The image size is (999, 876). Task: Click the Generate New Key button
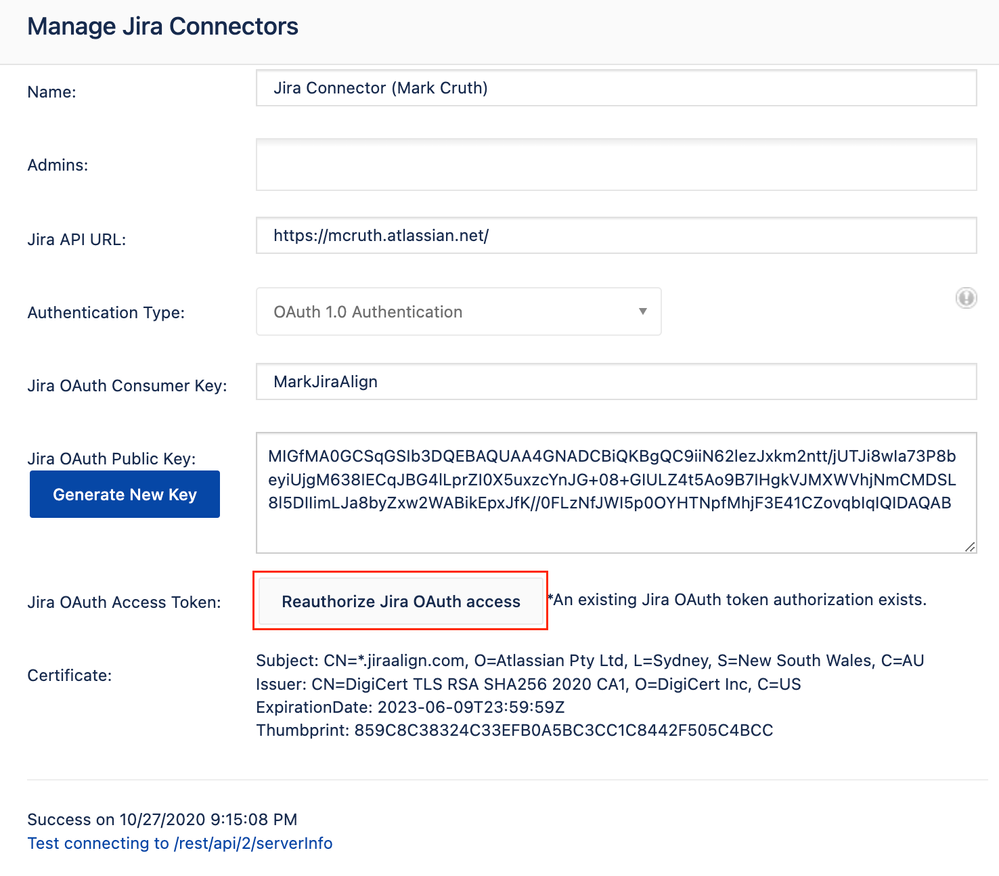click(x=125, y=494)
